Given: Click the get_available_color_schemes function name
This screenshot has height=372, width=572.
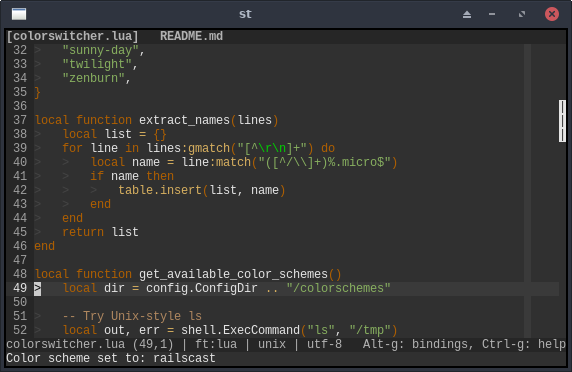Looking at the screenshot, I should pyautogui.click(x=233, y=274).
